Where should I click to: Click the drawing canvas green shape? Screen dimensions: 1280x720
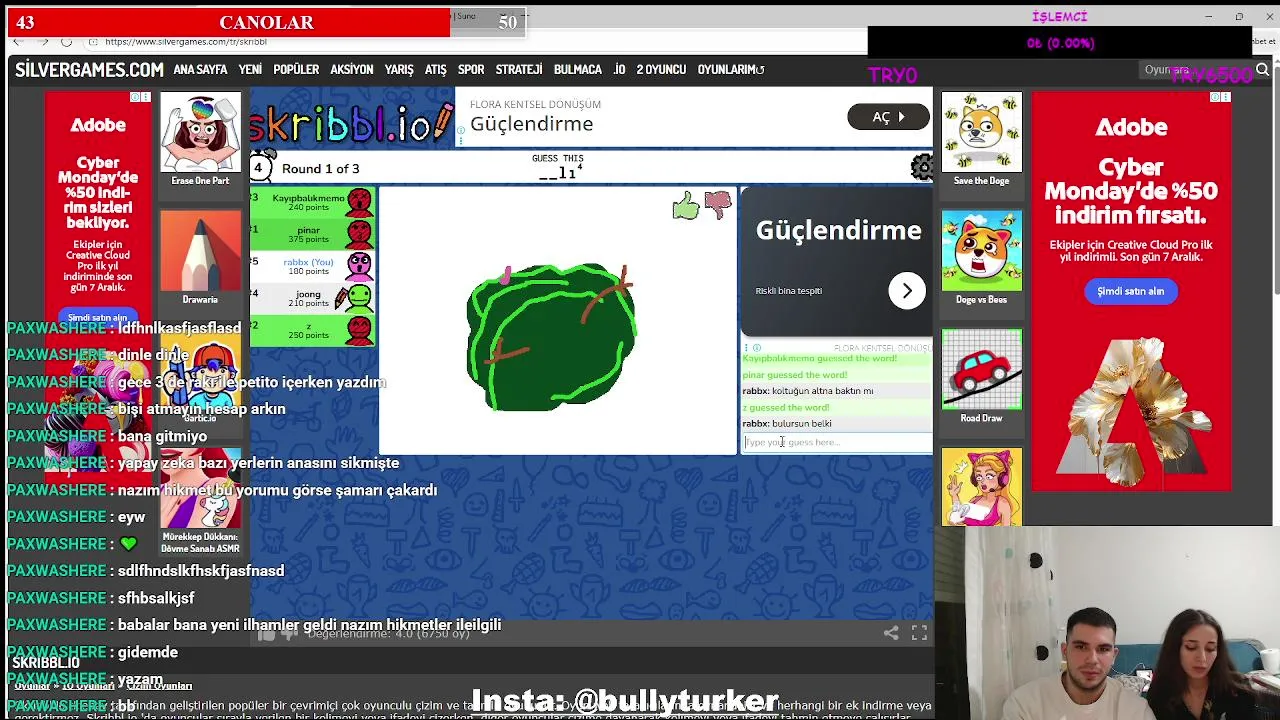(x=551, y=338)
